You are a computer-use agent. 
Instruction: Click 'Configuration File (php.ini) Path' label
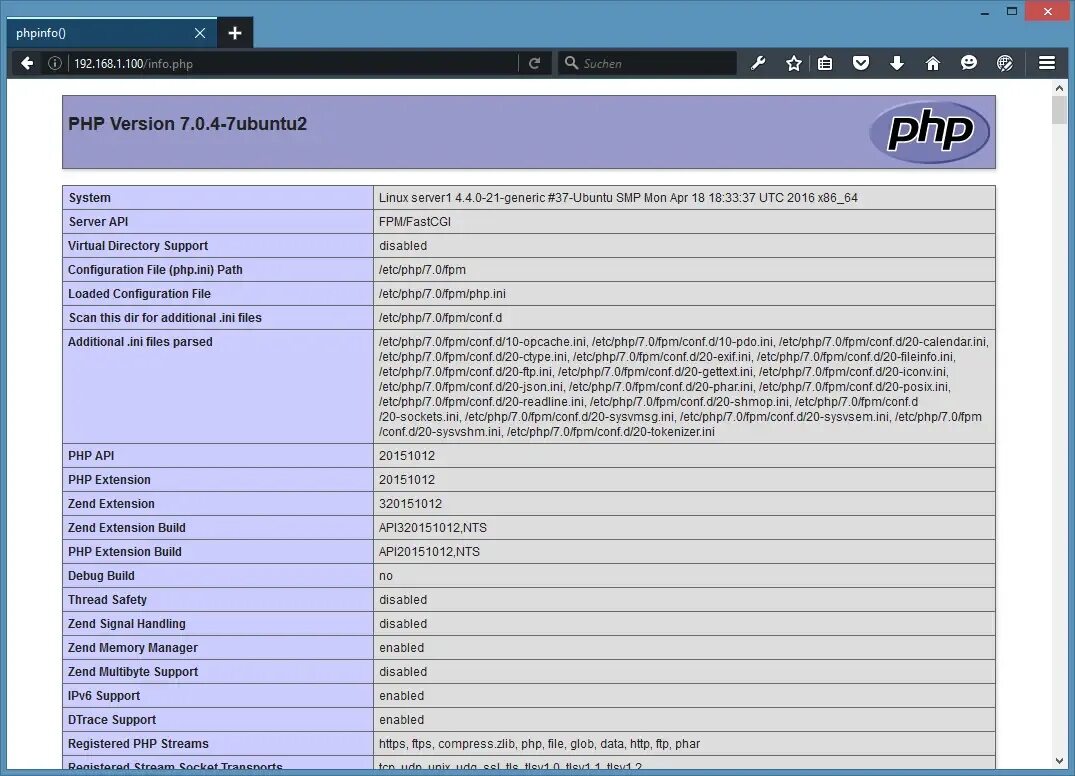point(155,269)
